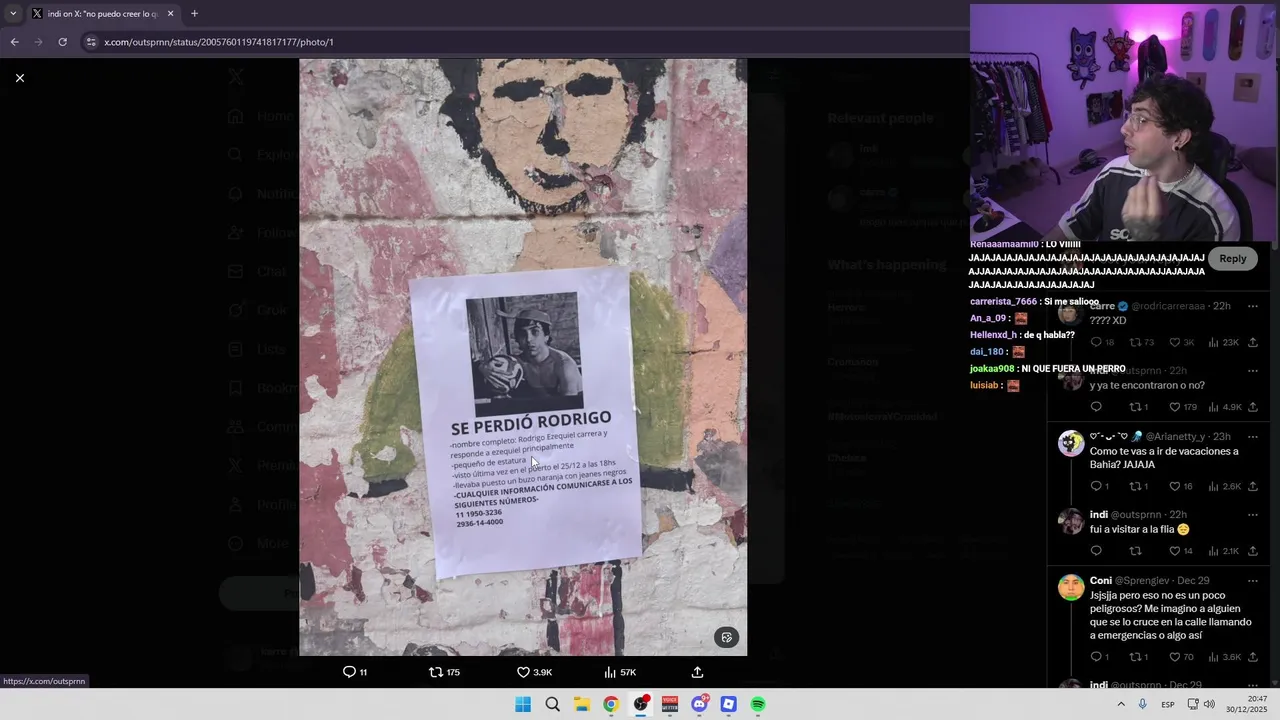This screenshot has height=720, width=1280.
Task: Click the Grok image-edit icon on photo
Action: 727,637
